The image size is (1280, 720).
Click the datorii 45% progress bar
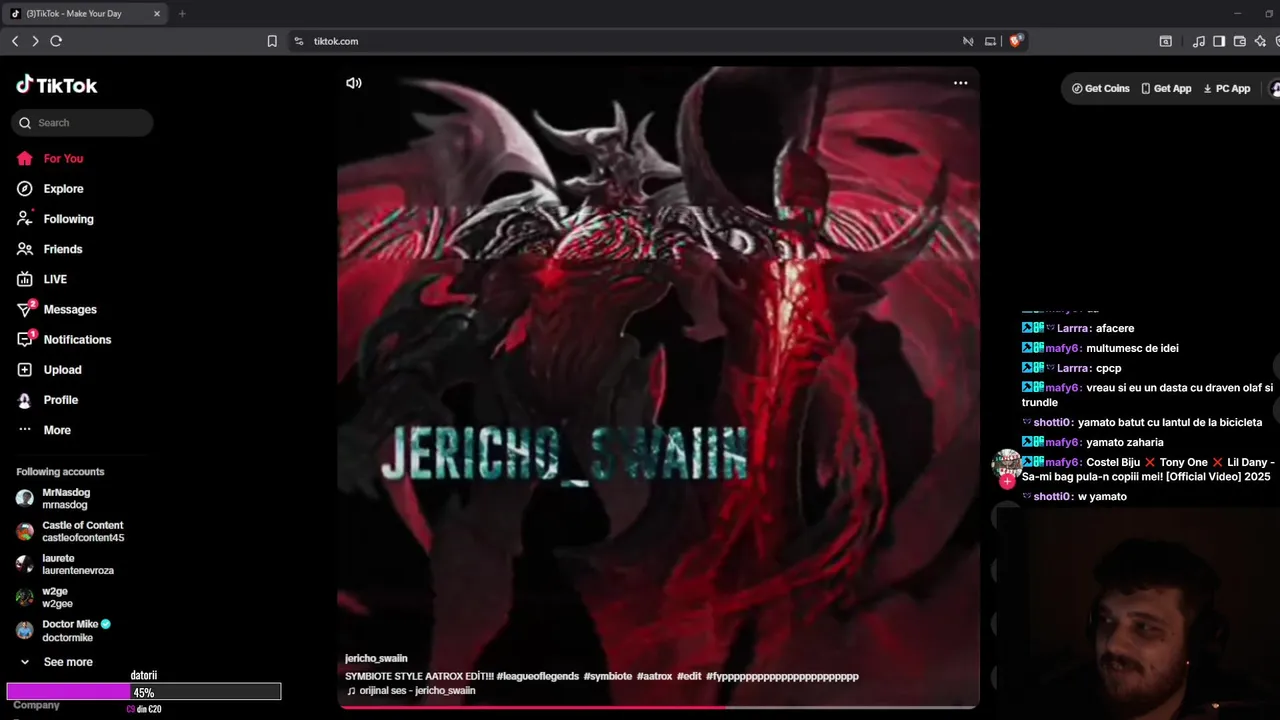point(144,692)
